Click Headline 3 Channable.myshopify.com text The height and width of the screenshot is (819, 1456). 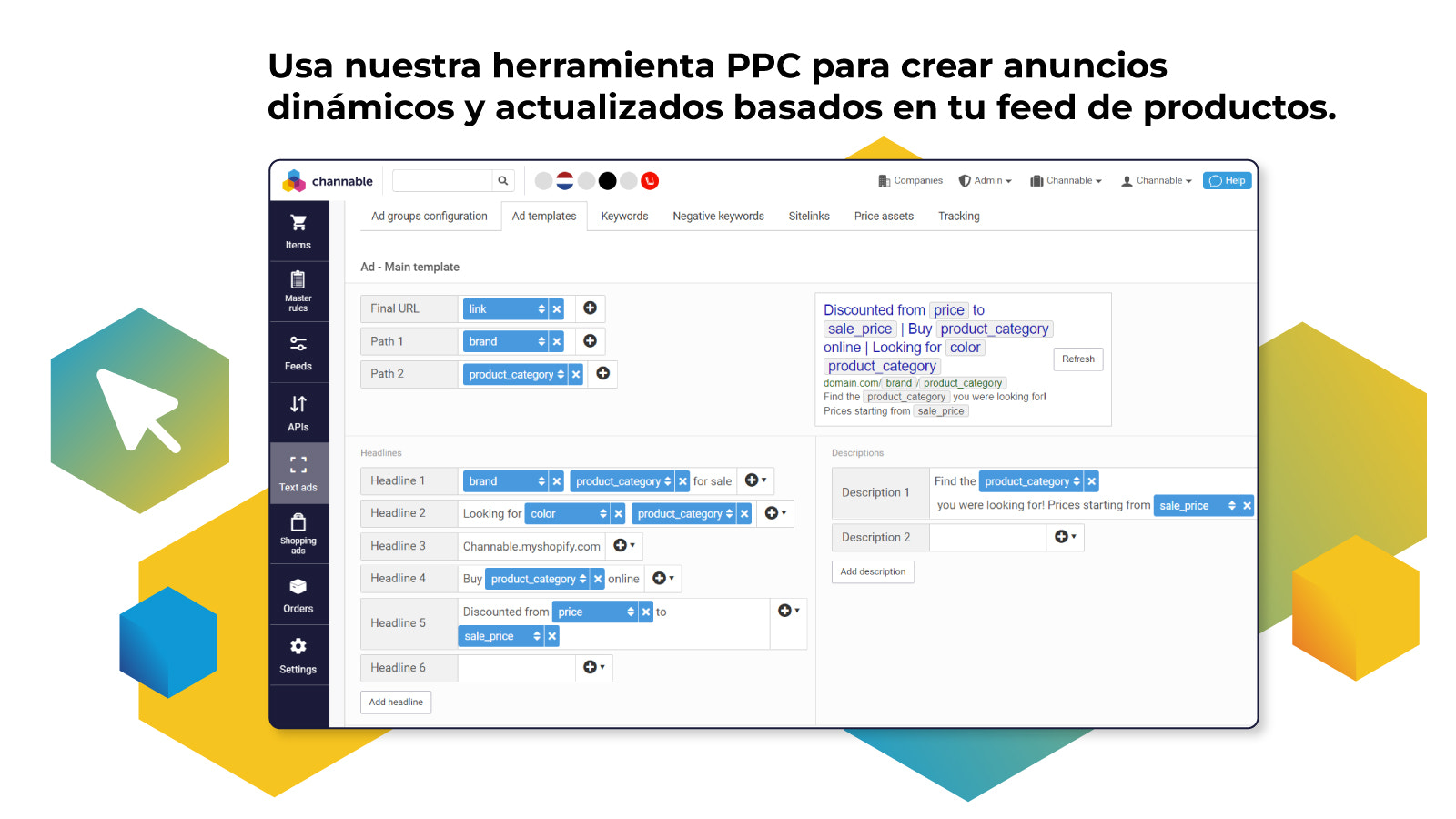click(531, 547)
